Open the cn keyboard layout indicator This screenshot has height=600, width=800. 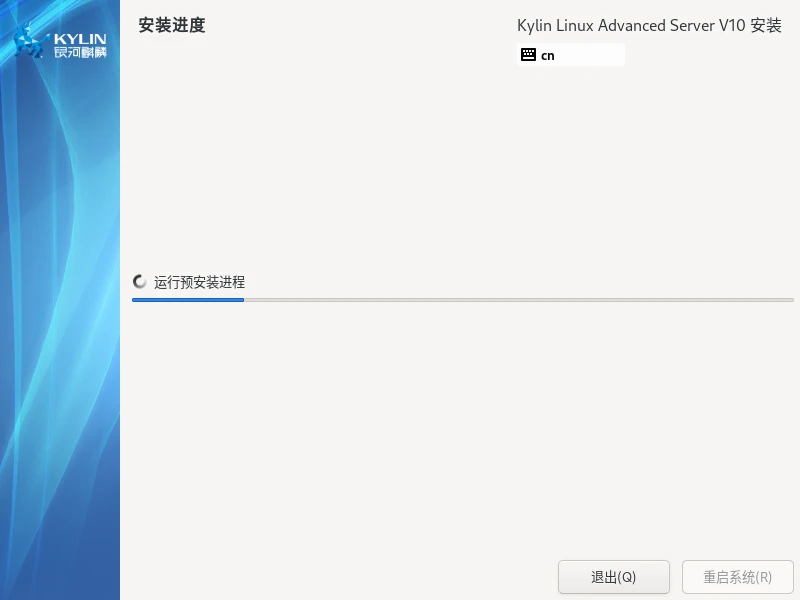[x=570, y=55]
